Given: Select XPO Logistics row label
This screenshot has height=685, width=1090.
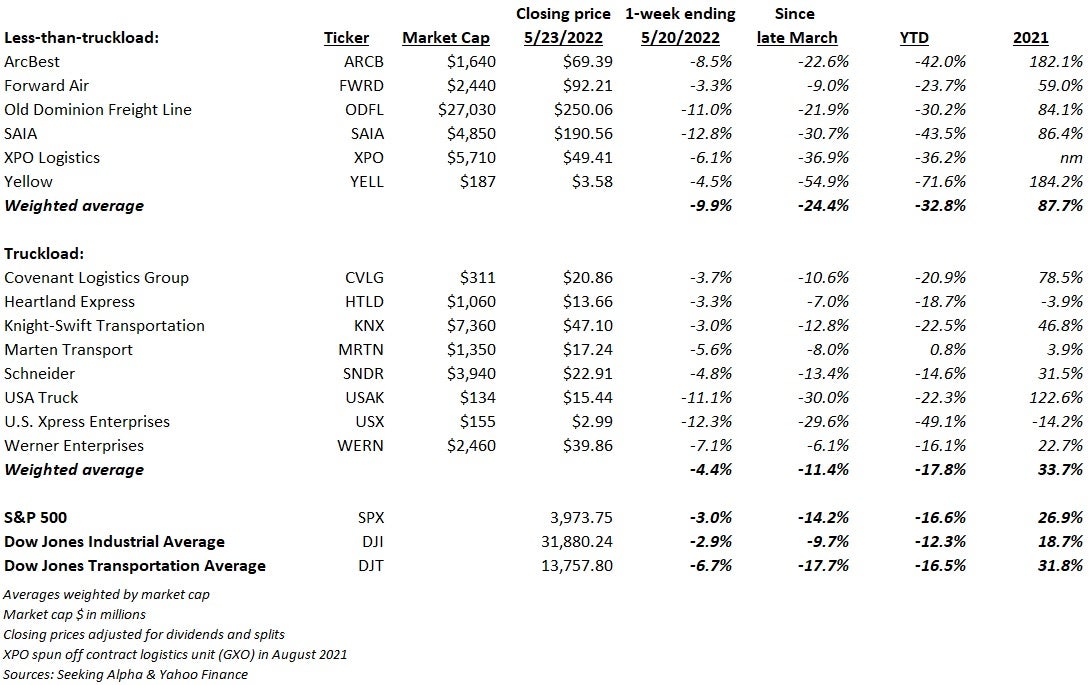Looking at the screenshot, I should (52, 158).
